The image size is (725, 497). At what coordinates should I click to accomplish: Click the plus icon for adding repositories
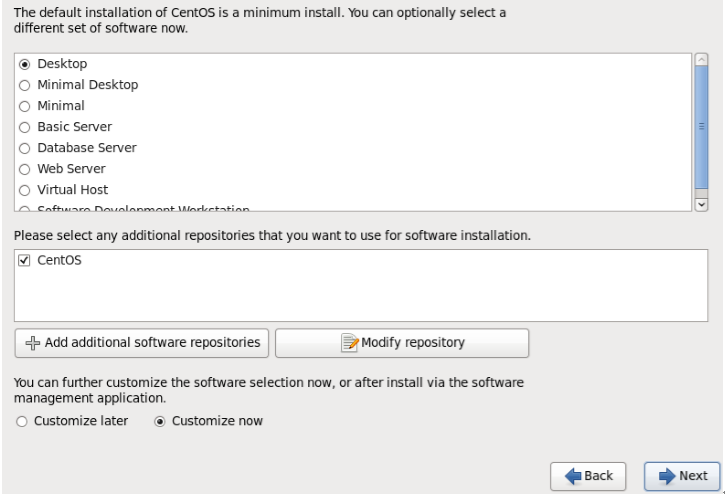(32, 343)
